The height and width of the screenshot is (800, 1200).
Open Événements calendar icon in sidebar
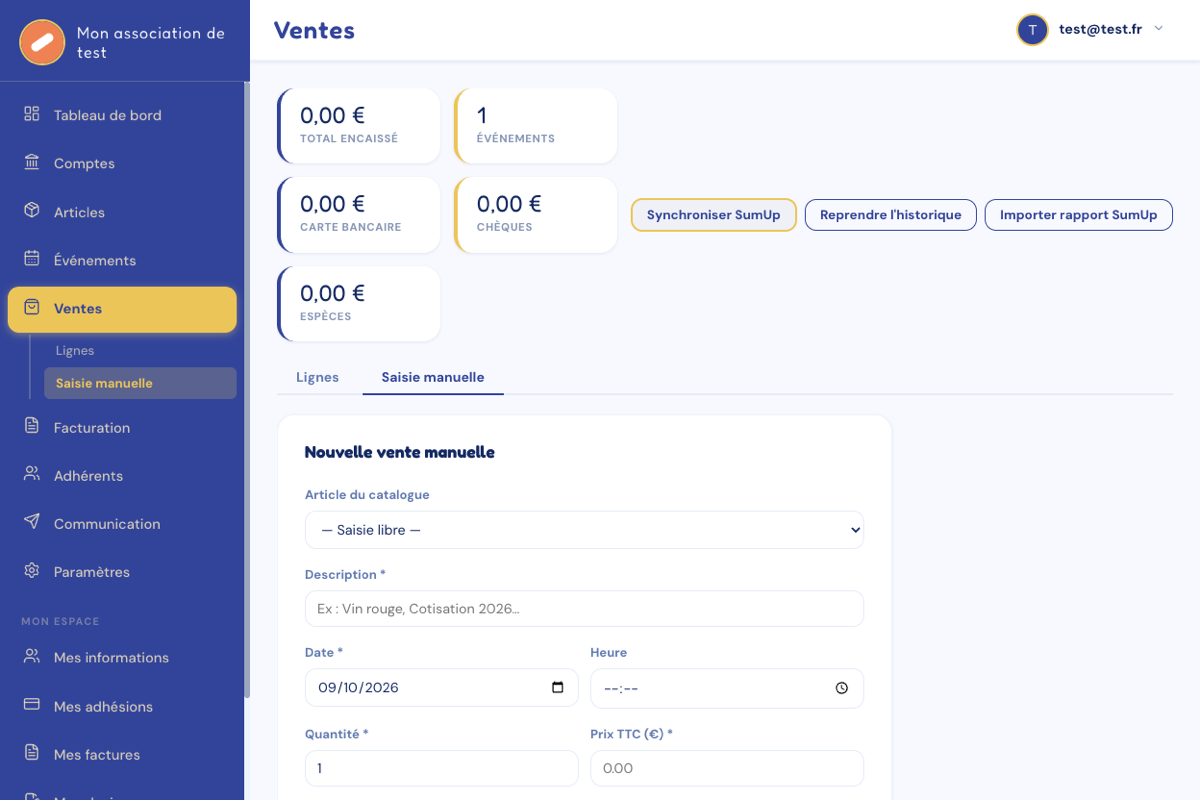pos(32,259)
